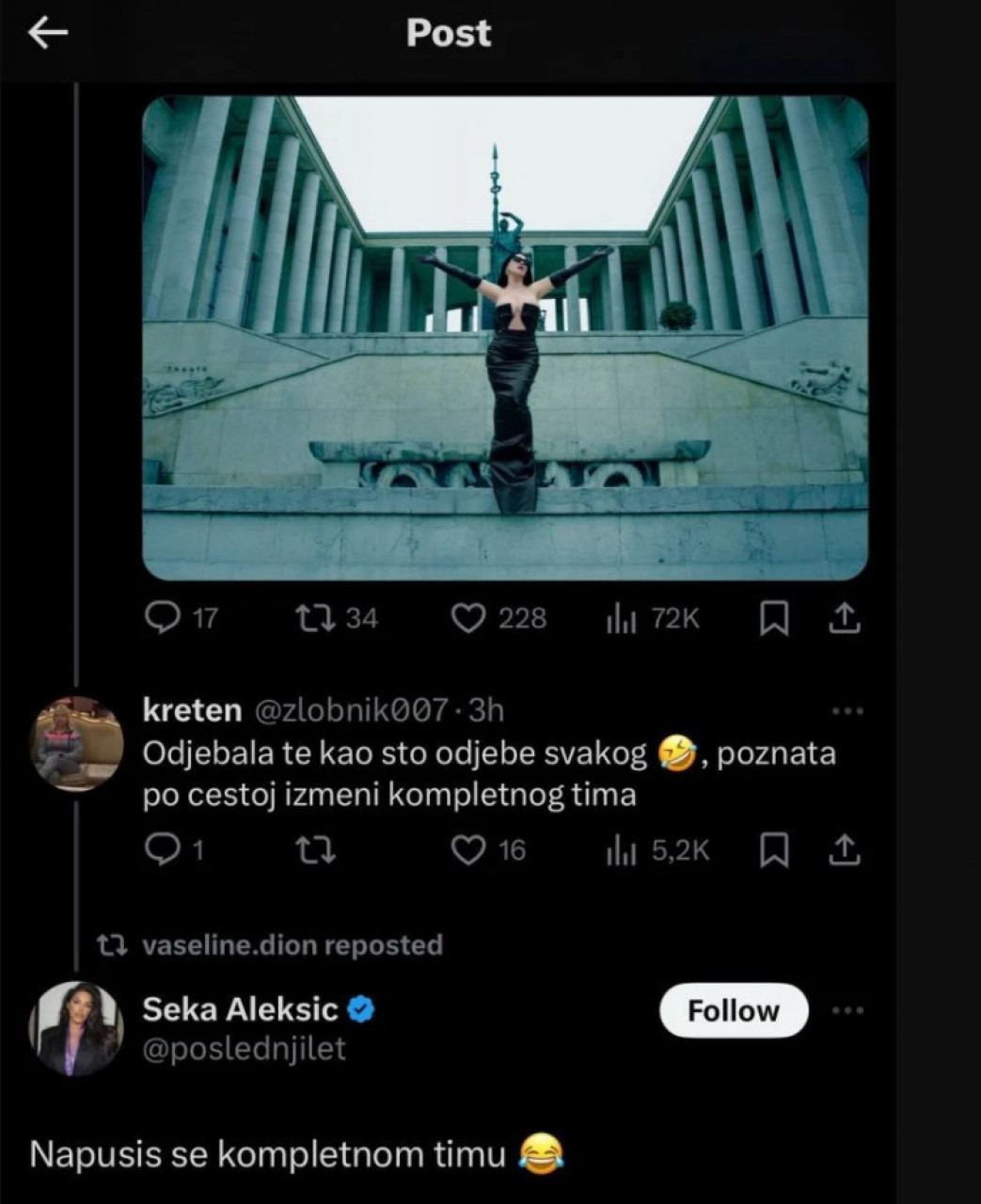Follow Seka Aleksic
The width and height of the screenshot is (981, 1204).
pyautogui.click(x=734, y=1011)
